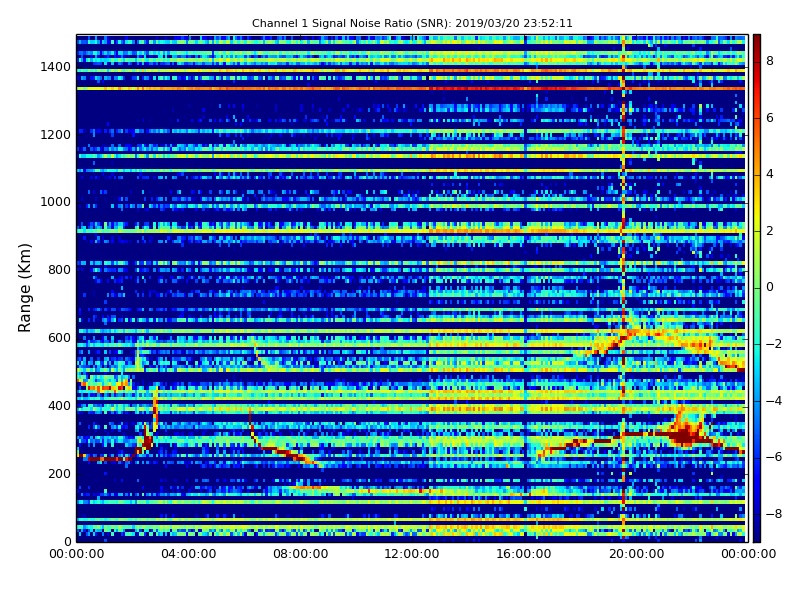Click the 'Range (Km)' y-axis label
The width and height of the screenshot is (800, 600).
pos(24,288)
